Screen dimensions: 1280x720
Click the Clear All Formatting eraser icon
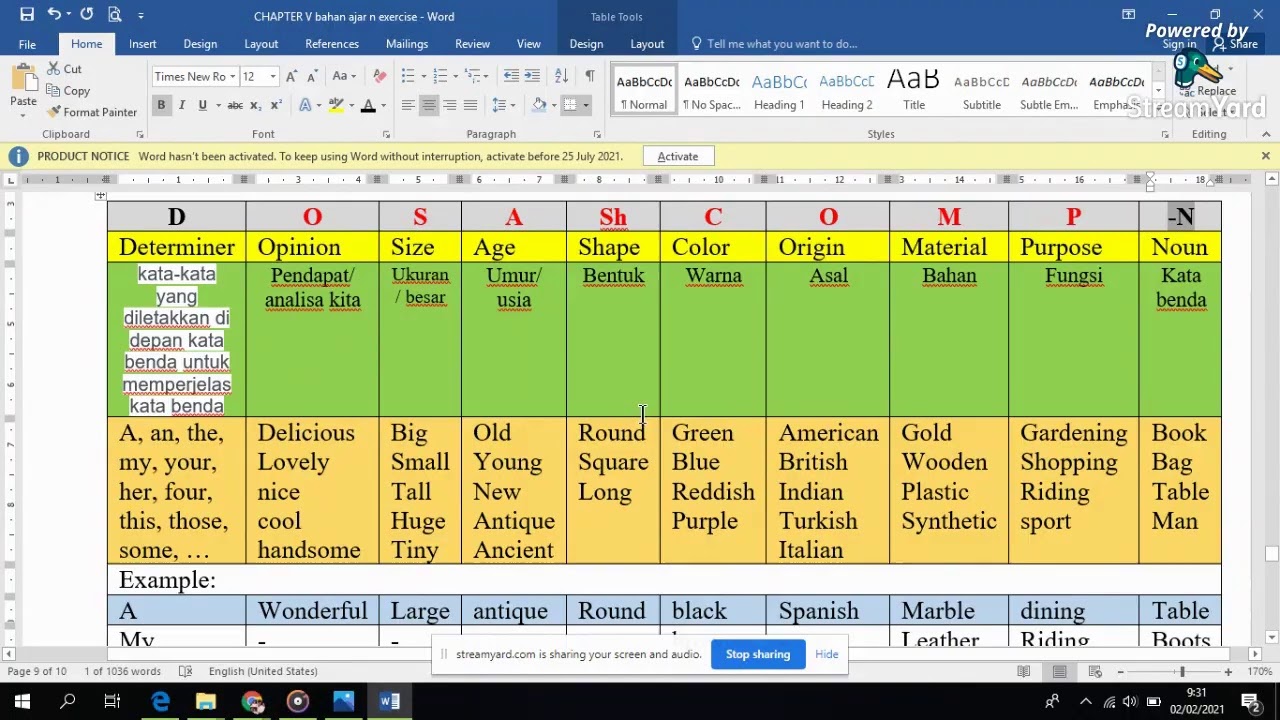(379, 77)
